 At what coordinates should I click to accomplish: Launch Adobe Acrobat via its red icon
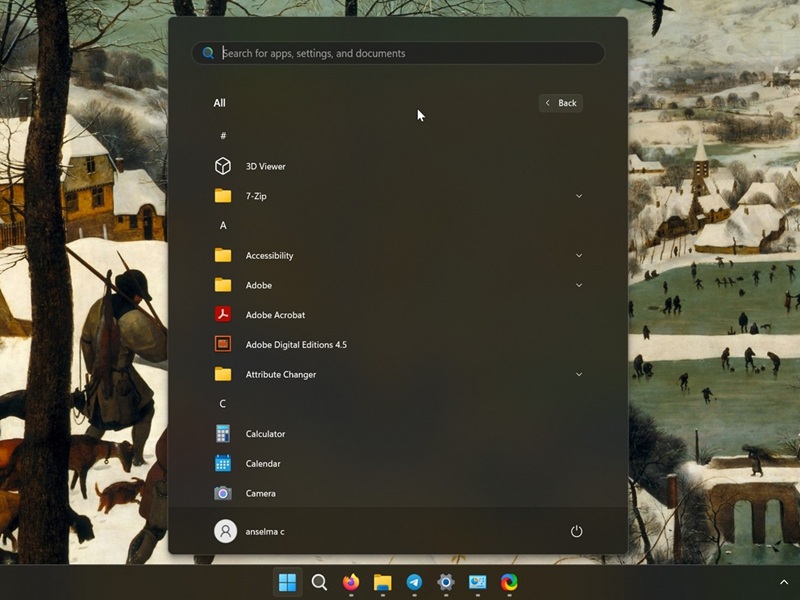pyautogui.click(x=223, y=314)
